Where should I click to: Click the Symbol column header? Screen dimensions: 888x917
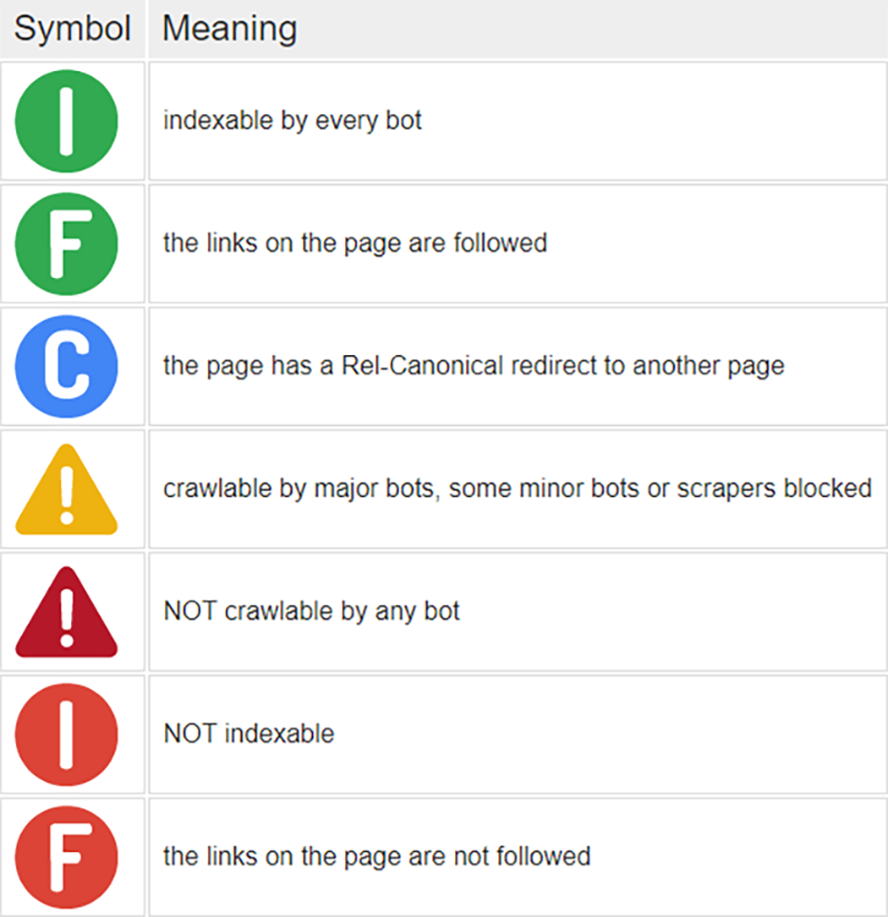(x=72, y=29)
